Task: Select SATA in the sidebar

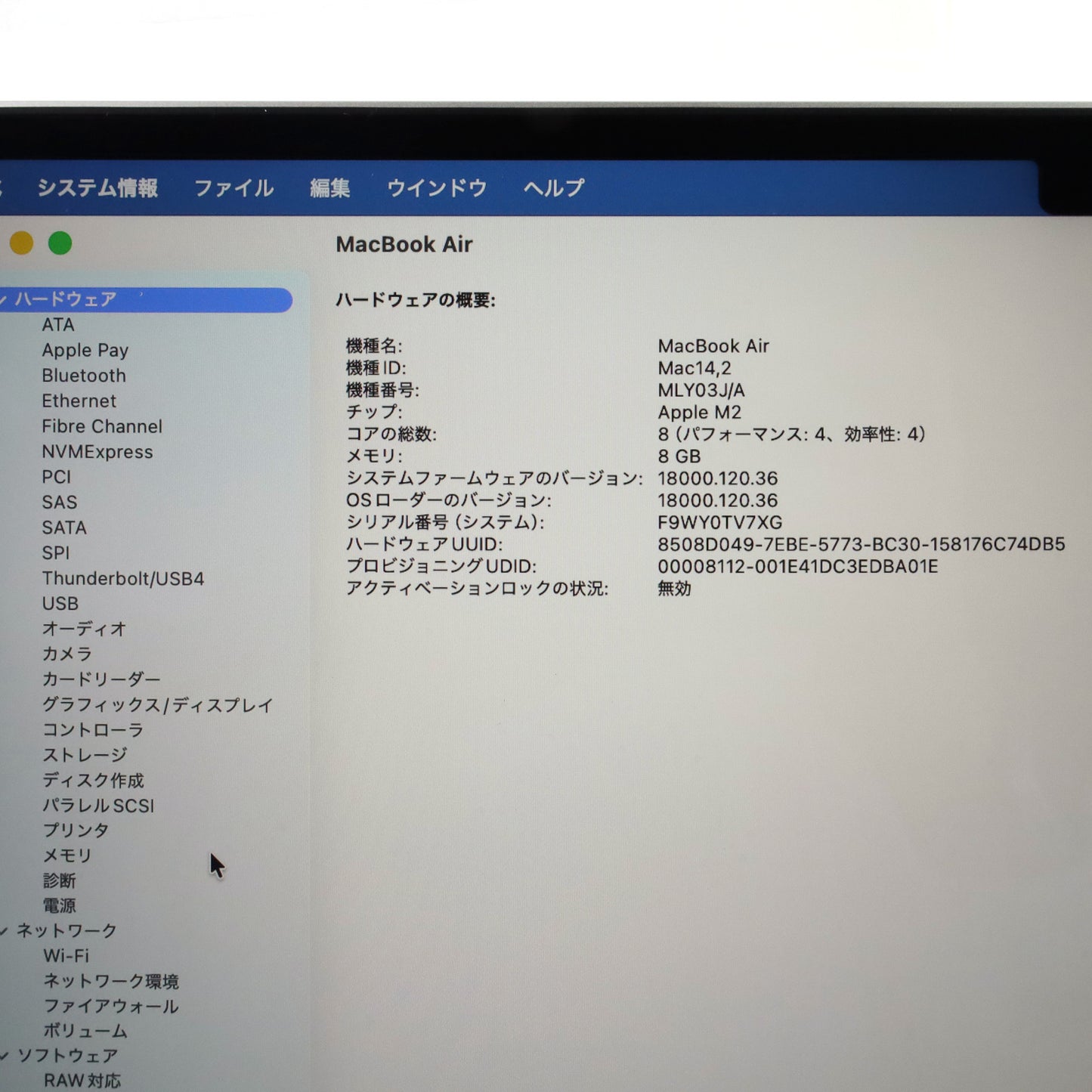Action: [x=64, y=527]
